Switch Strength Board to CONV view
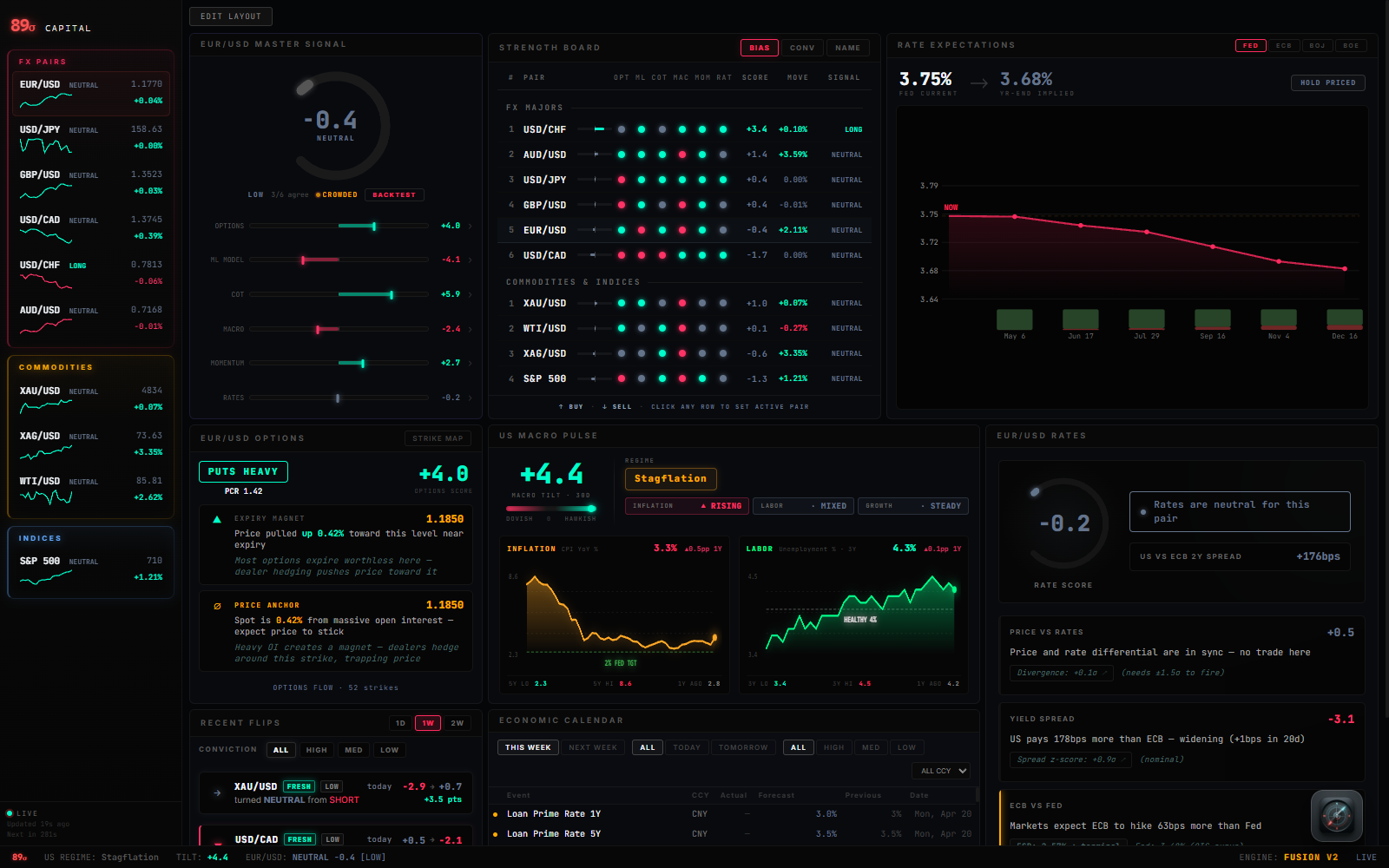Screen dimensions: 1389x868 (801, 48)
